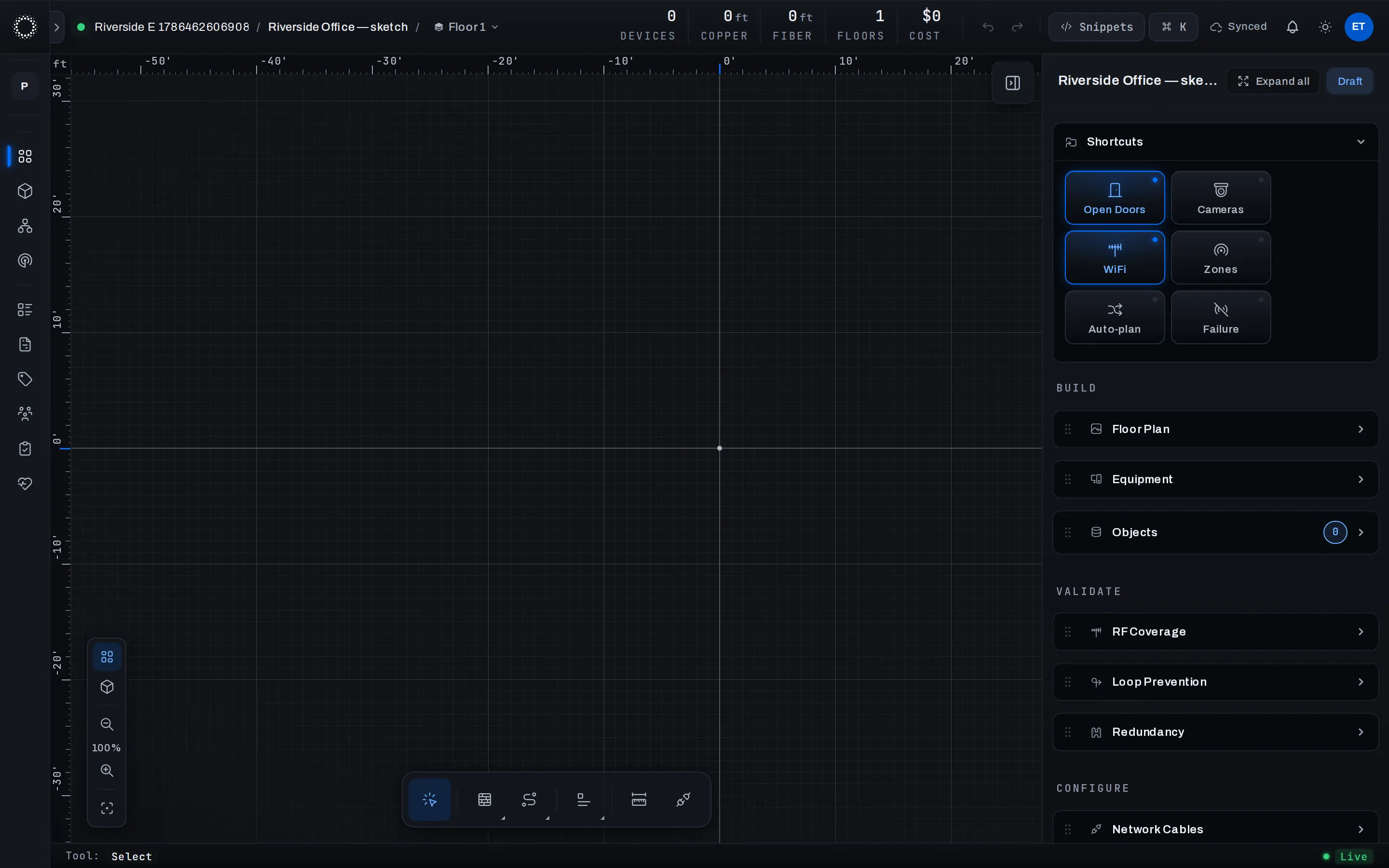Click the canvas origin point marker
The width and height of the screenshot is (1389, 868).
click(x=719, y=448)
